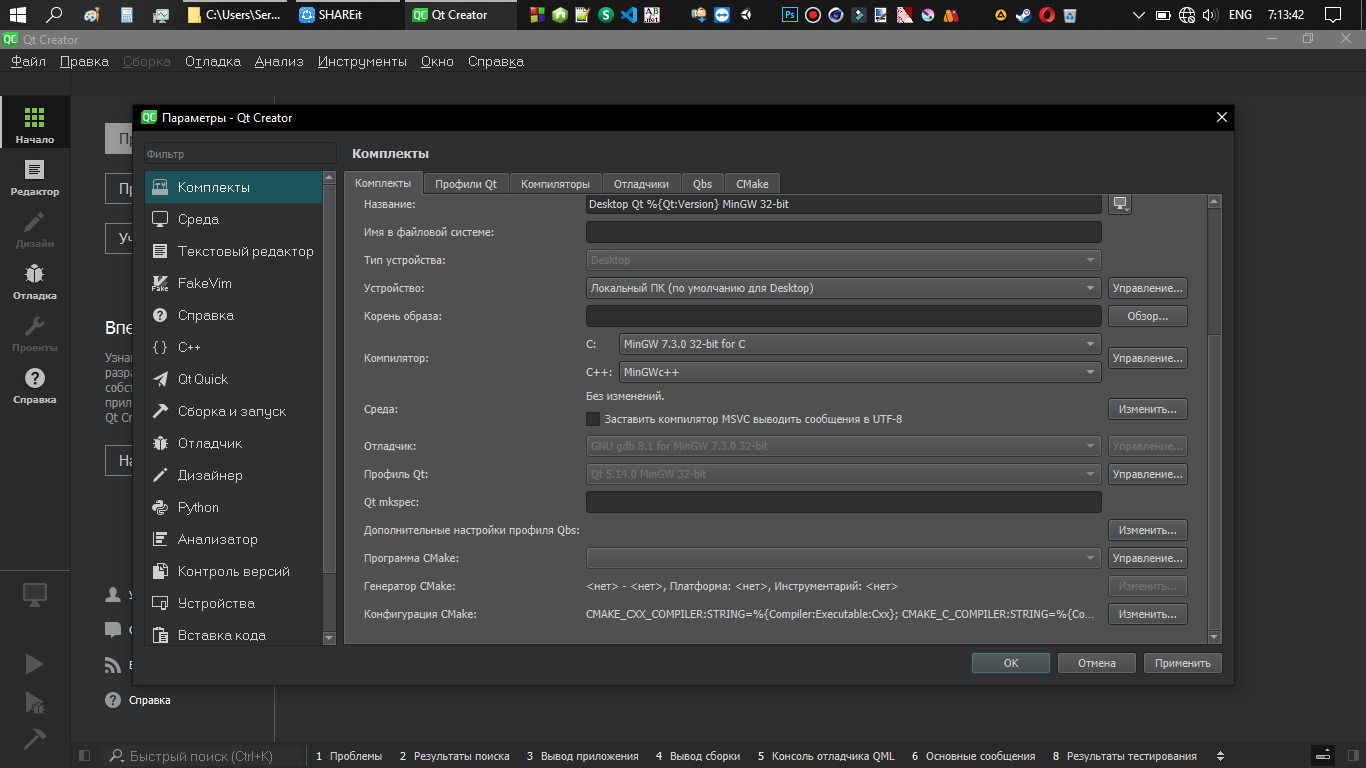
Task: Open Справка mode in the left sidebar
Action: point(35,384)
